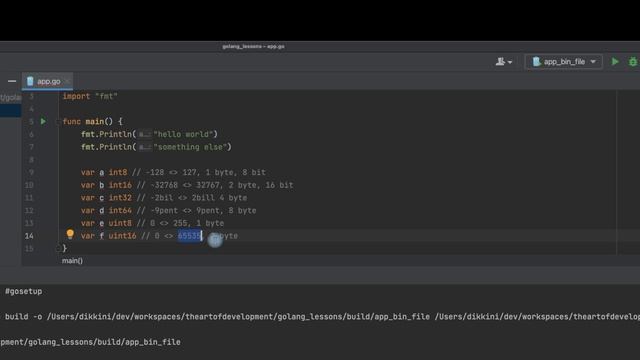Place cursor in var b int16 line
Viewport: 640px width, 360px height.
[x=187, y=185]
